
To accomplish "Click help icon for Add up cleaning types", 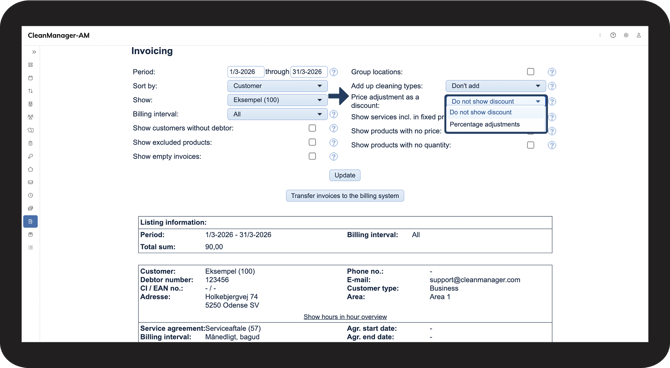I will (552, 86).
